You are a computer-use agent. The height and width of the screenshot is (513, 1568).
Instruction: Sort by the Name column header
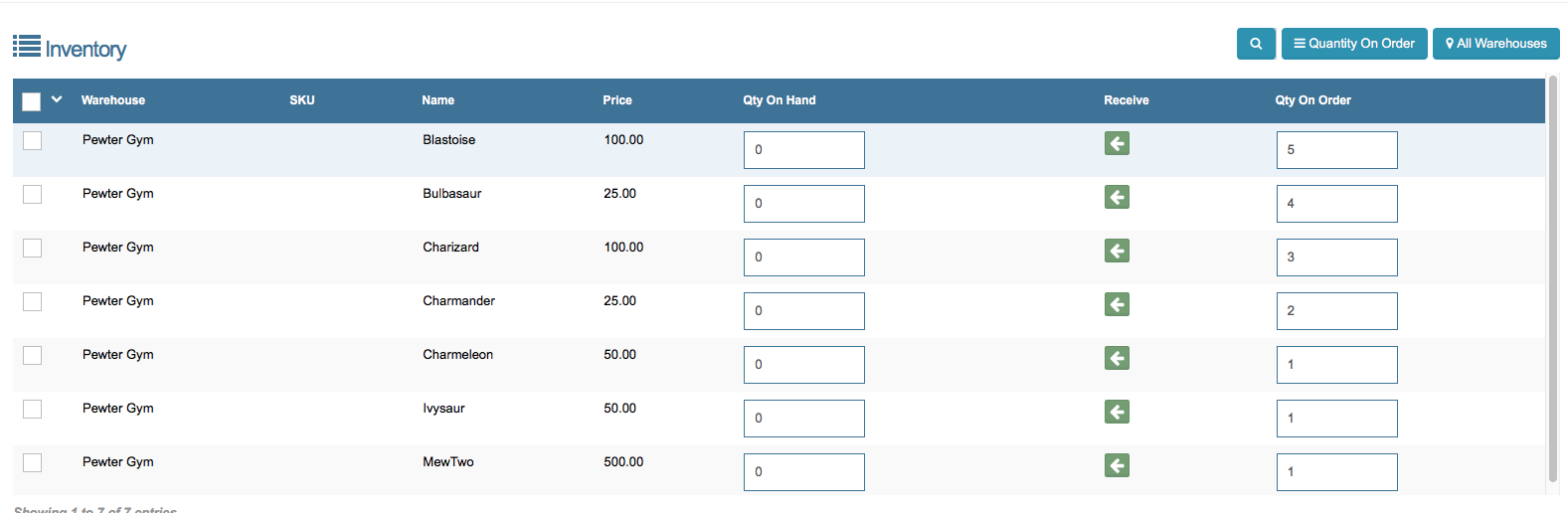(437, 100)
